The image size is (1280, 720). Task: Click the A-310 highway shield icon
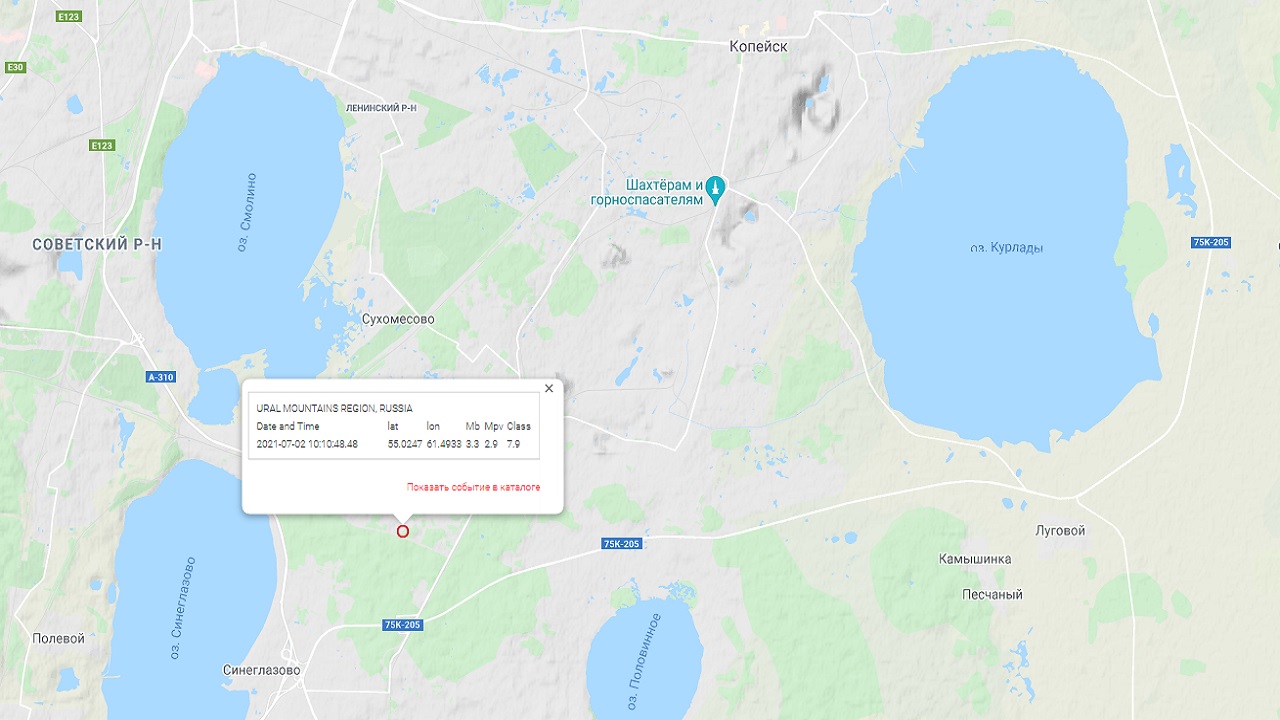160,377
